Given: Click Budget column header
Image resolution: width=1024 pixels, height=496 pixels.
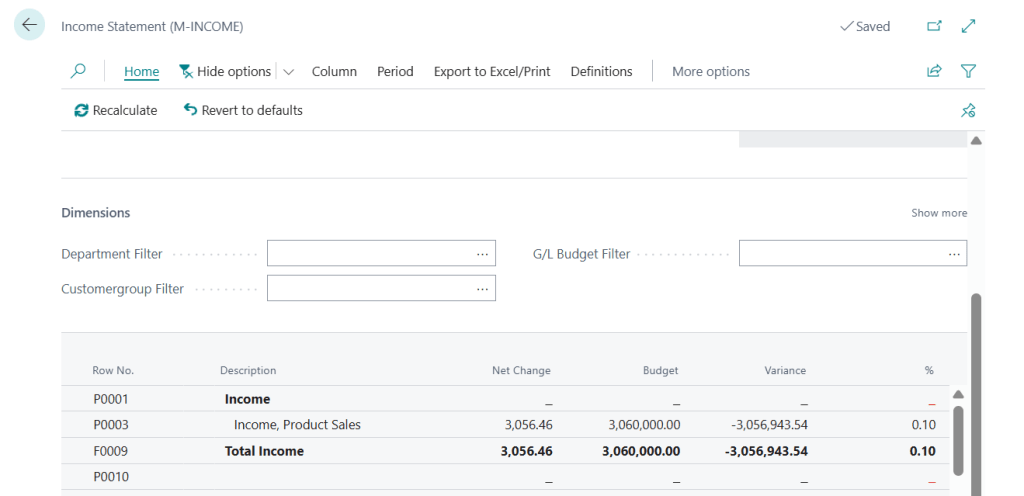Looking at the screenshot, I should click(660, 370).
